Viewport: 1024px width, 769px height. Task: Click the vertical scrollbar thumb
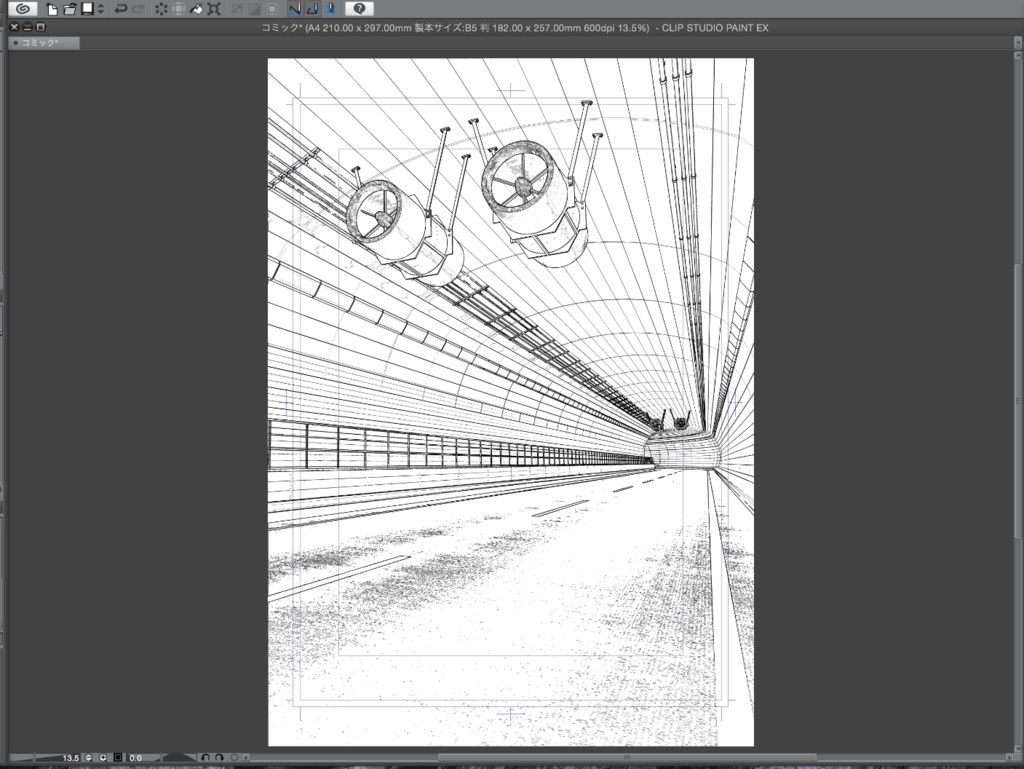(1018, 400)
